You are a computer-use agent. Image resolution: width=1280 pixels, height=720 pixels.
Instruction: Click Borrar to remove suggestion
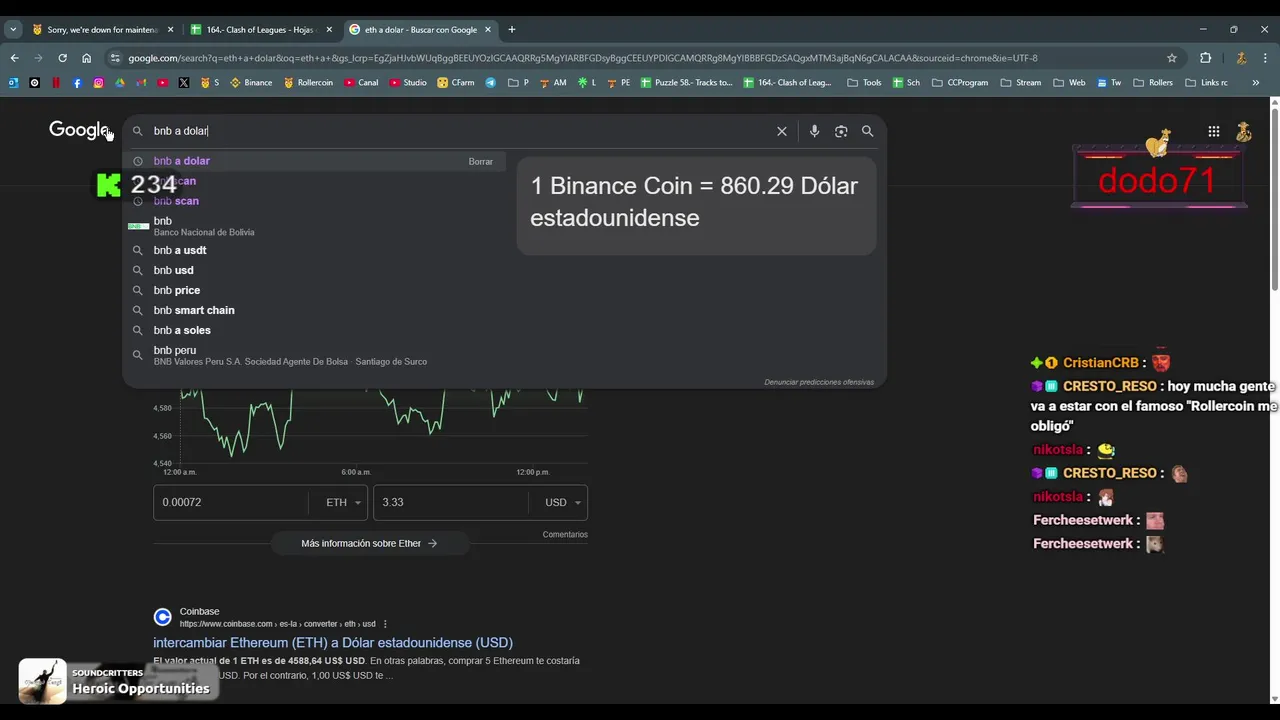tap(480, 162)
